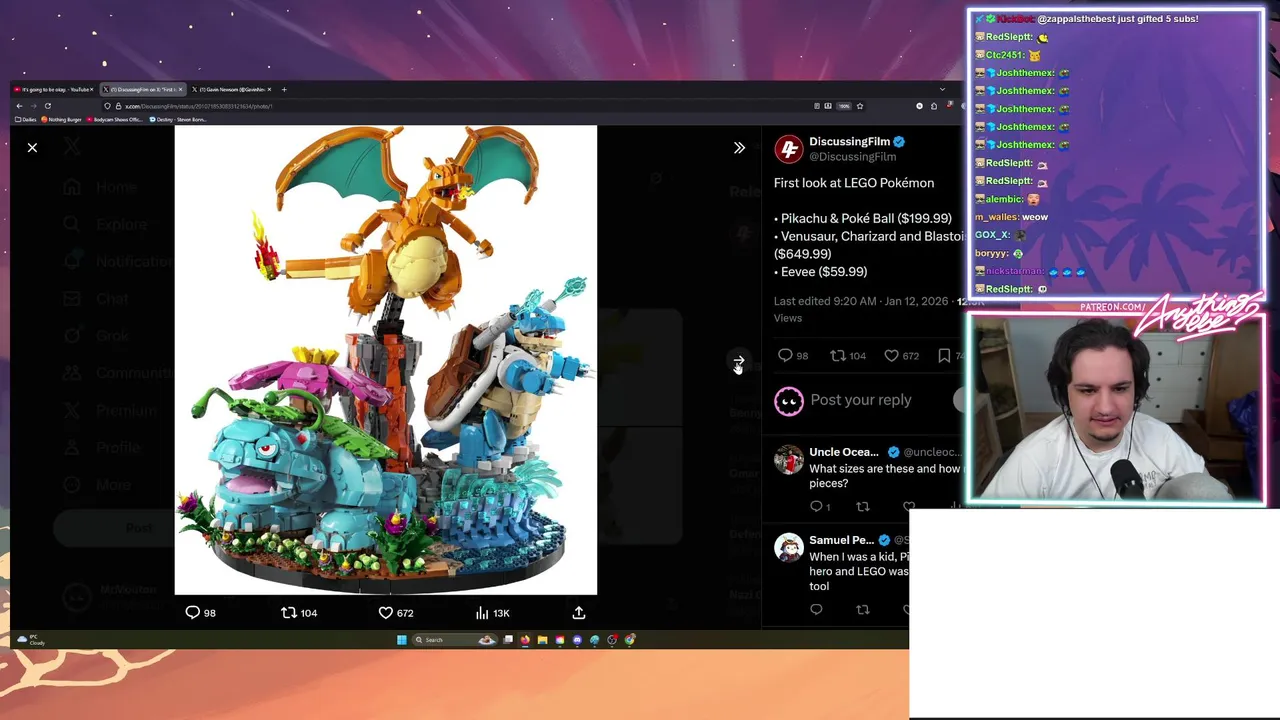
Task: Open the Bodycam Shows Offic... bookmark
Action: [115, 120]
